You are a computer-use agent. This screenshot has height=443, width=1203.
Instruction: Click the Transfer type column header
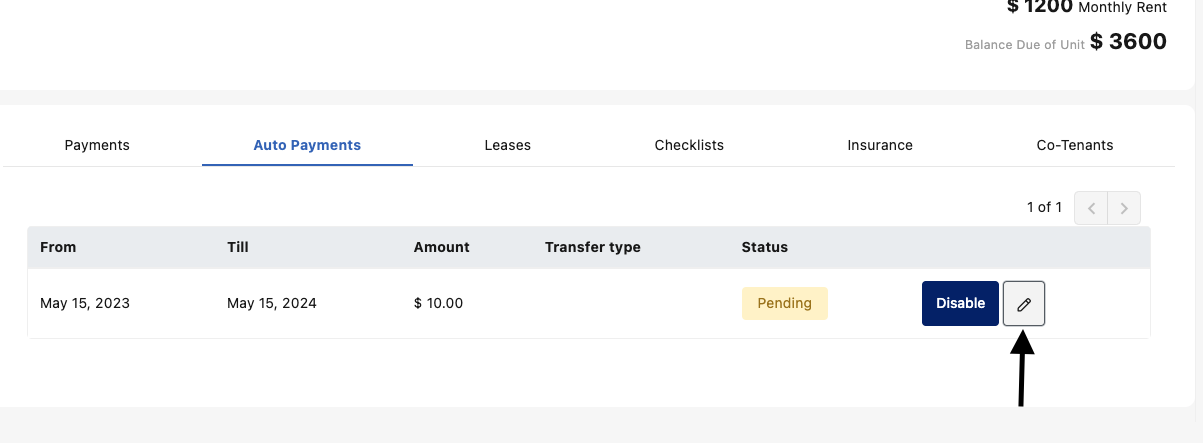pos(592,247)
